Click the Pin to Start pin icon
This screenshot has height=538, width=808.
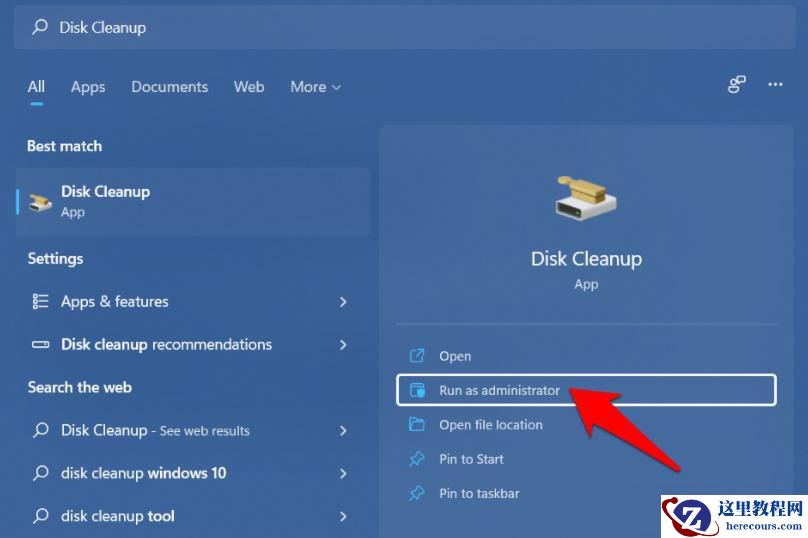(x=416, y=459)
